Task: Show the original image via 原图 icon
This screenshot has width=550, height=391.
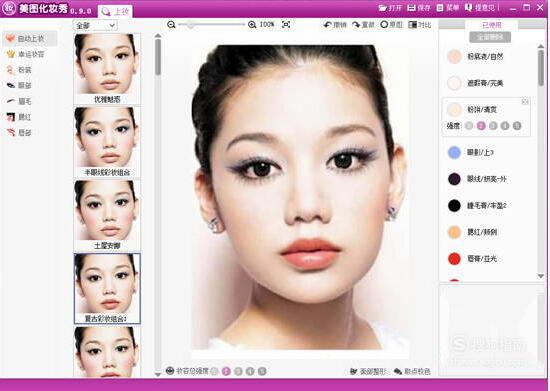Action: point(384,25)
